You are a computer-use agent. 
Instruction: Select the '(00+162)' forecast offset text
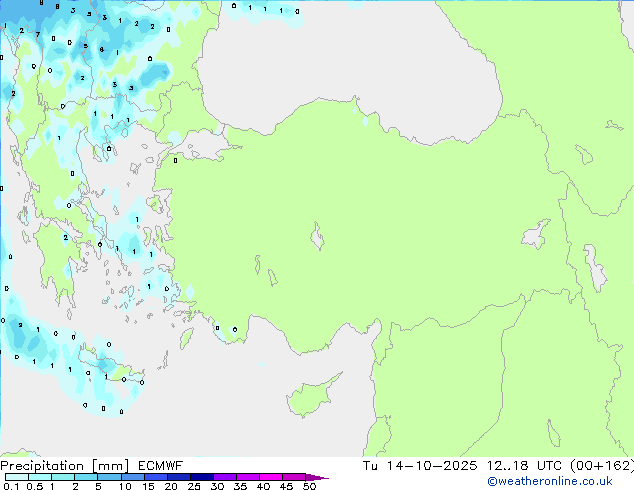(601, 466)
